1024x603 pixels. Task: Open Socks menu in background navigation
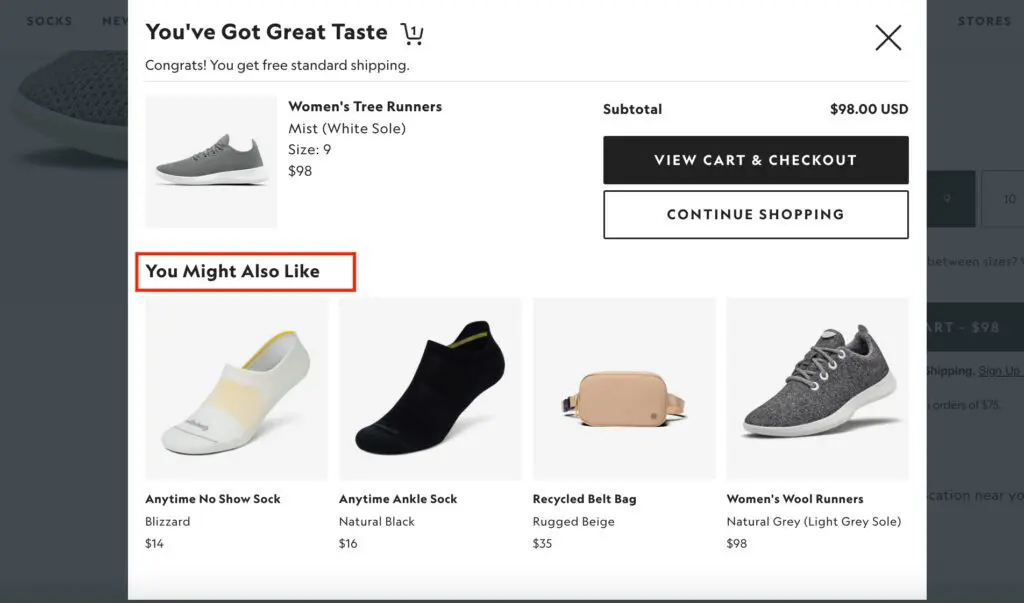pyautogui.click(x=49, y=21)
